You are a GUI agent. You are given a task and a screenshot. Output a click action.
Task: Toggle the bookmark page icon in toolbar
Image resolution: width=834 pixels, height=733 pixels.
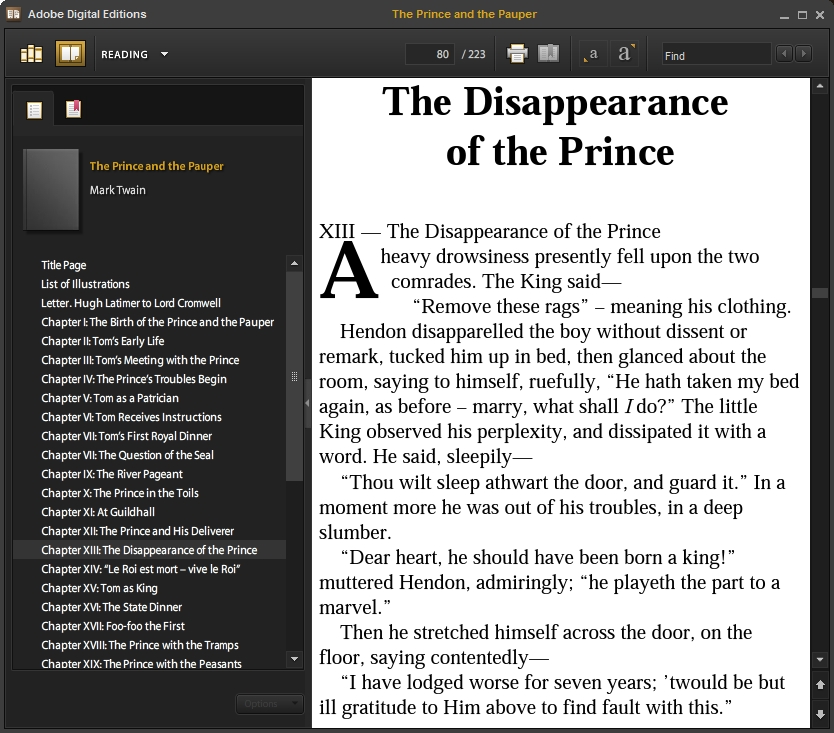coord(548,54)
